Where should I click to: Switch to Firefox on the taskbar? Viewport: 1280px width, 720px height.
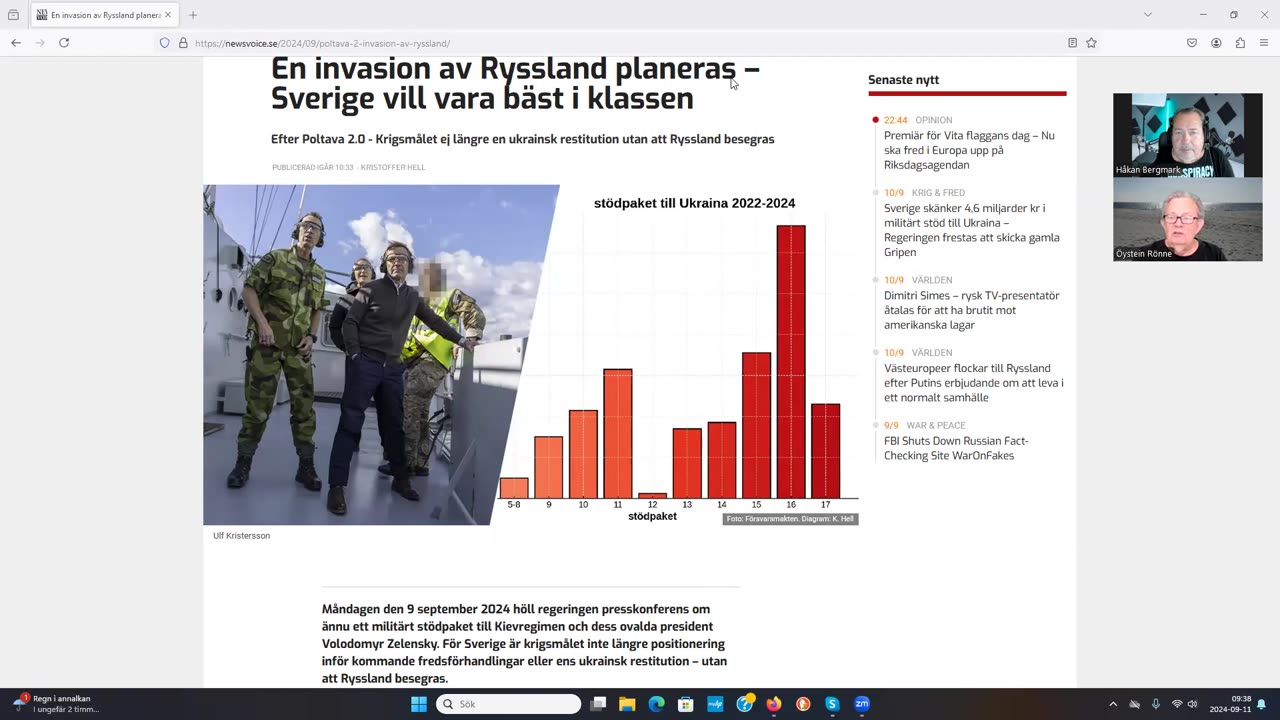[x=774, y=704]
